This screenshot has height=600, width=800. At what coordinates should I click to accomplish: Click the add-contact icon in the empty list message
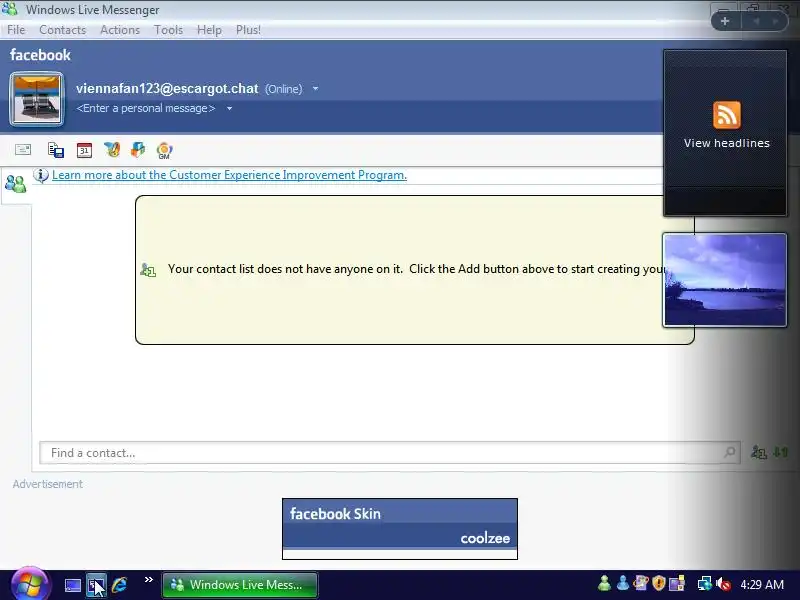point(148,269)
